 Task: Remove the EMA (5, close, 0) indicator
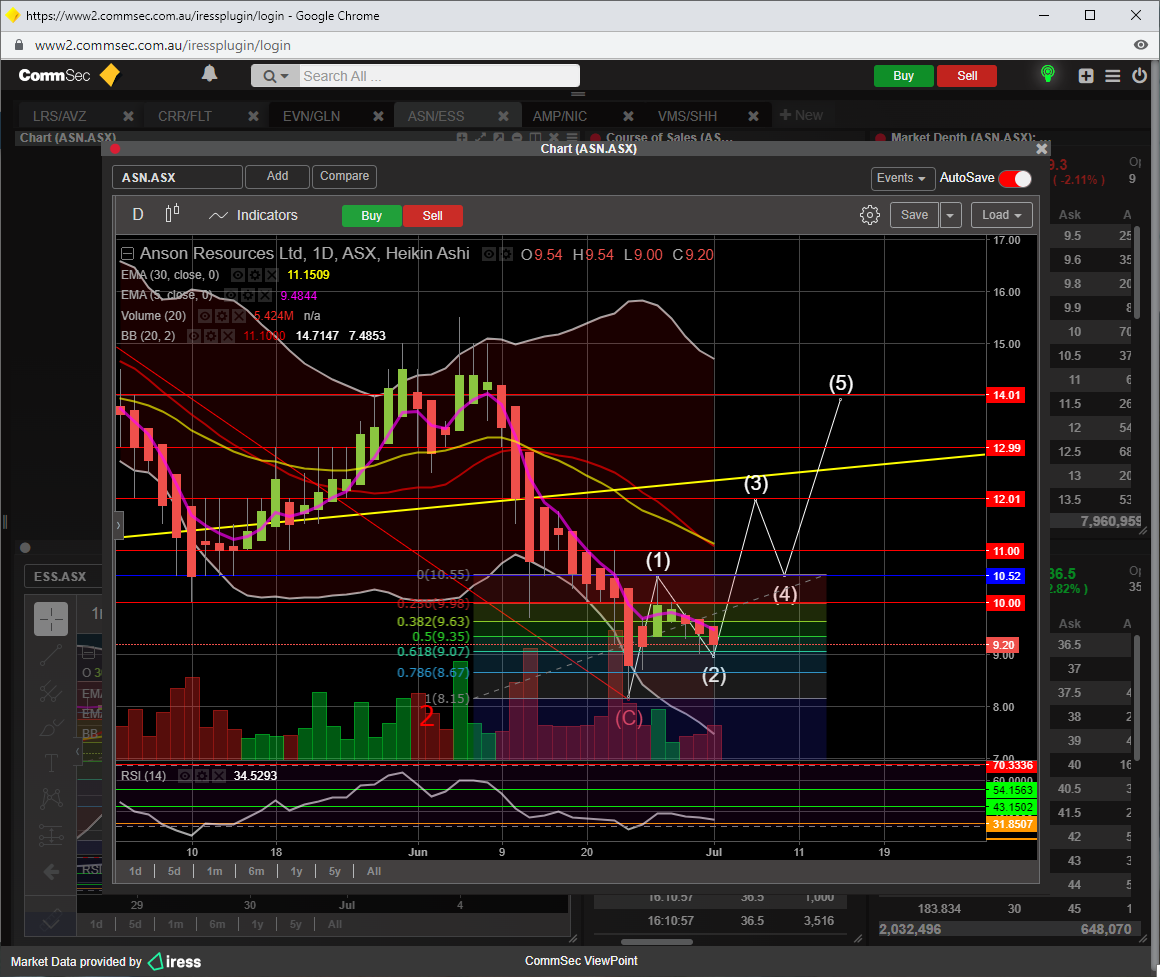[x=263, y=296]
